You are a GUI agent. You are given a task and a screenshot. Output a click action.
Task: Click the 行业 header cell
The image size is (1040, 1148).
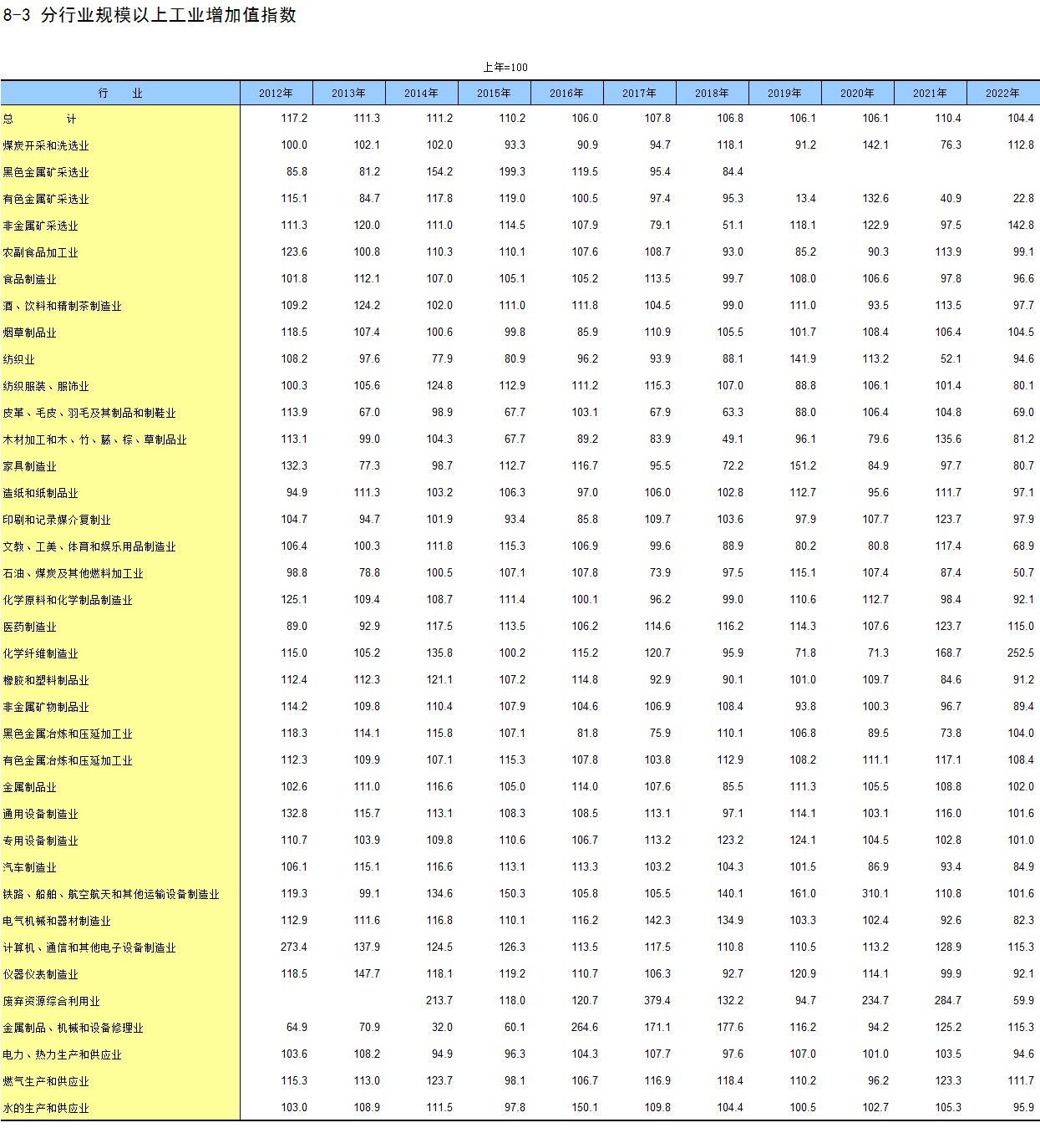pyautogui.click(x=120, y=93)
